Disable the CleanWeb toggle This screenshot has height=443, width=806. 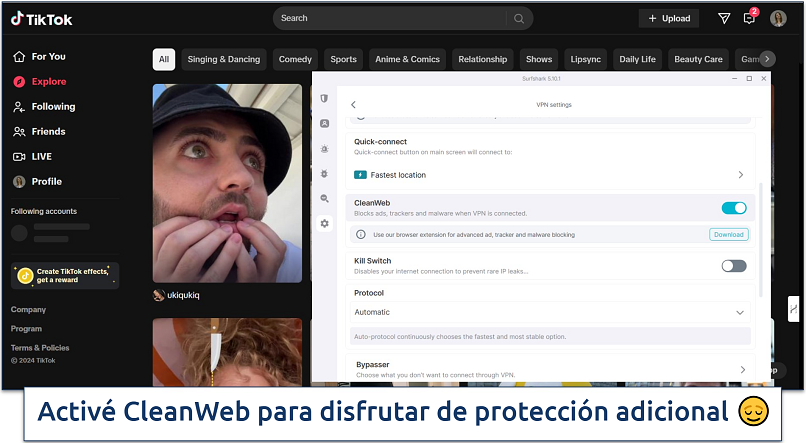733,208
